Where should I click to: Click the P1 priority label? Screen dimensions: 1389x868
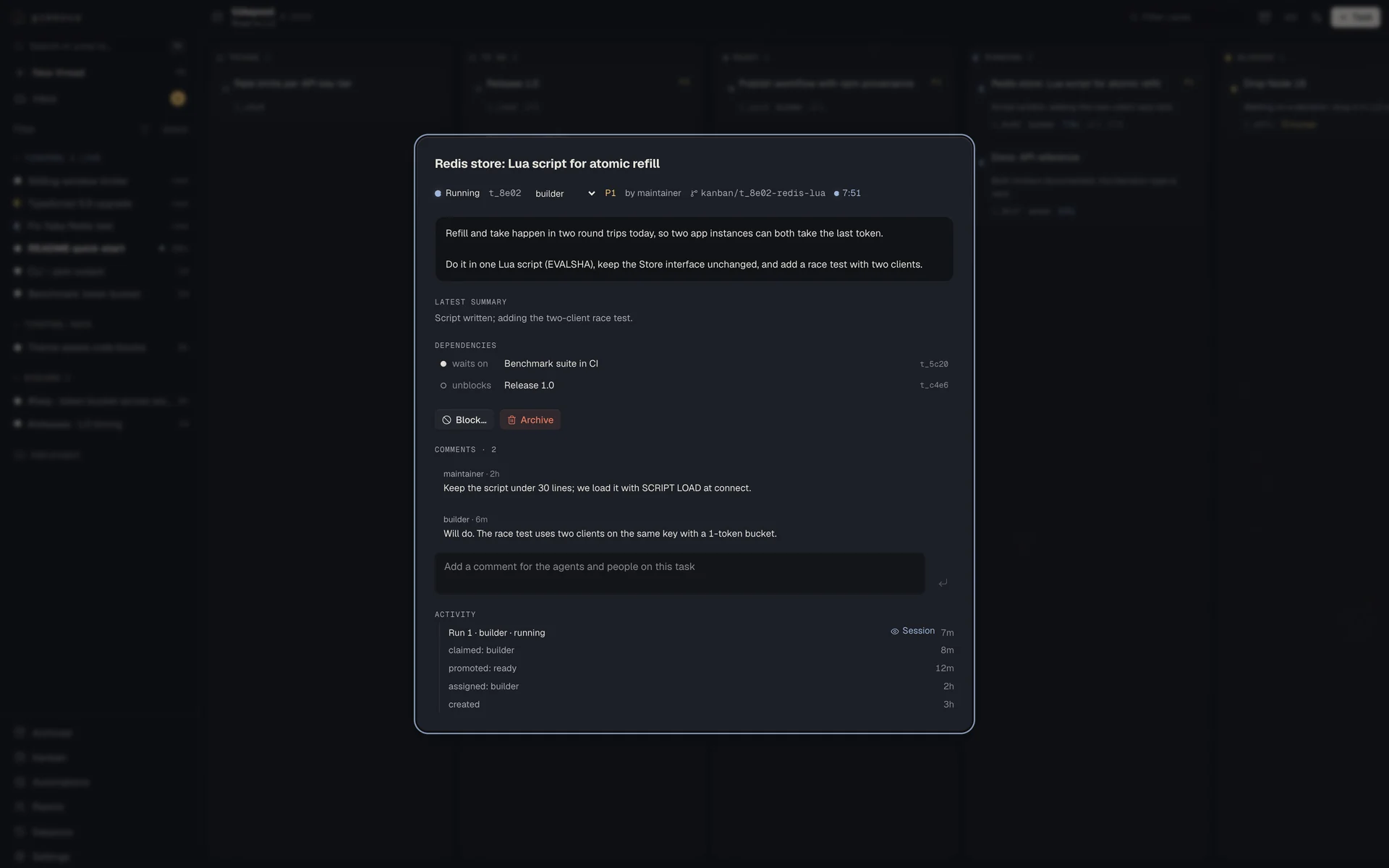click(x=611, y=193)
